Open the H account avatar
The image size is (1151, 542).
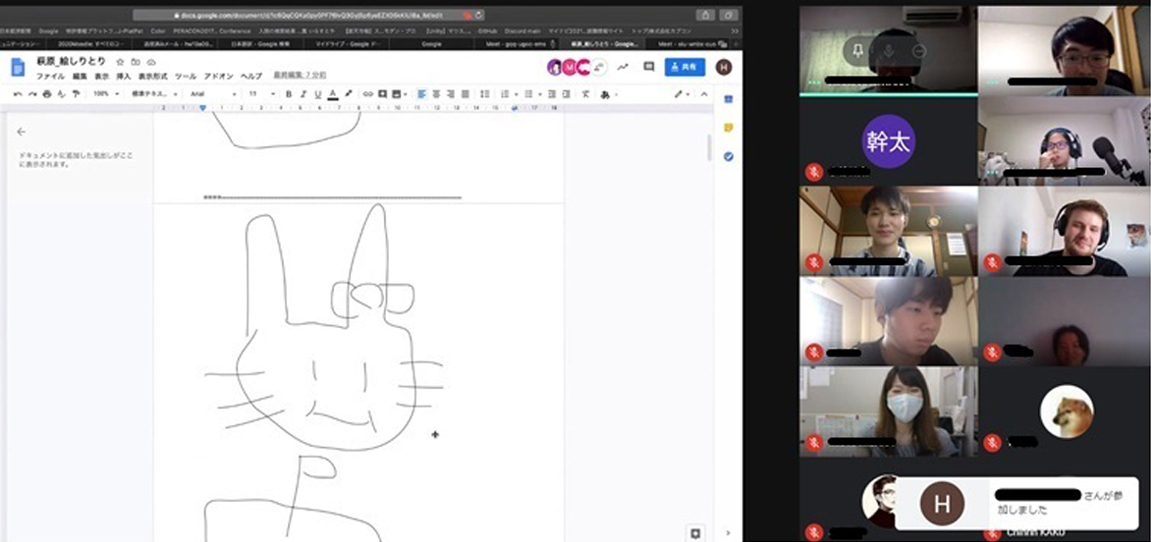click(724, 67)
